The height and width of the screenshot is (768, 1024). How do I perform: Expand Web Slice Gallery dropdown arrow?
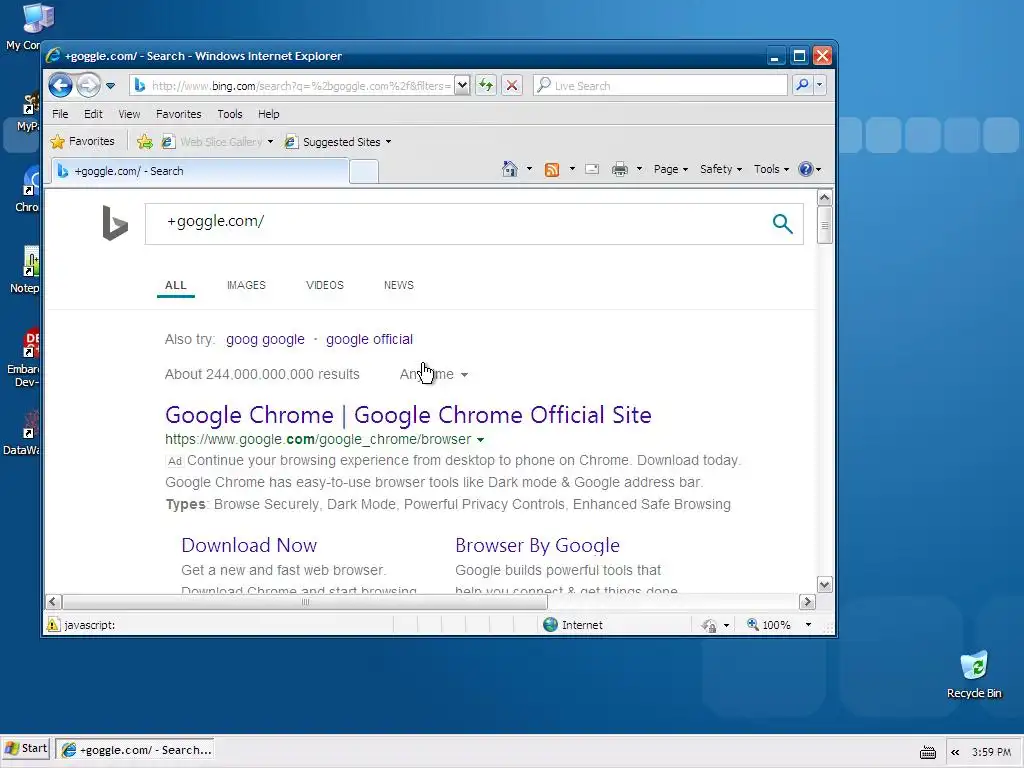click(270, 142)
